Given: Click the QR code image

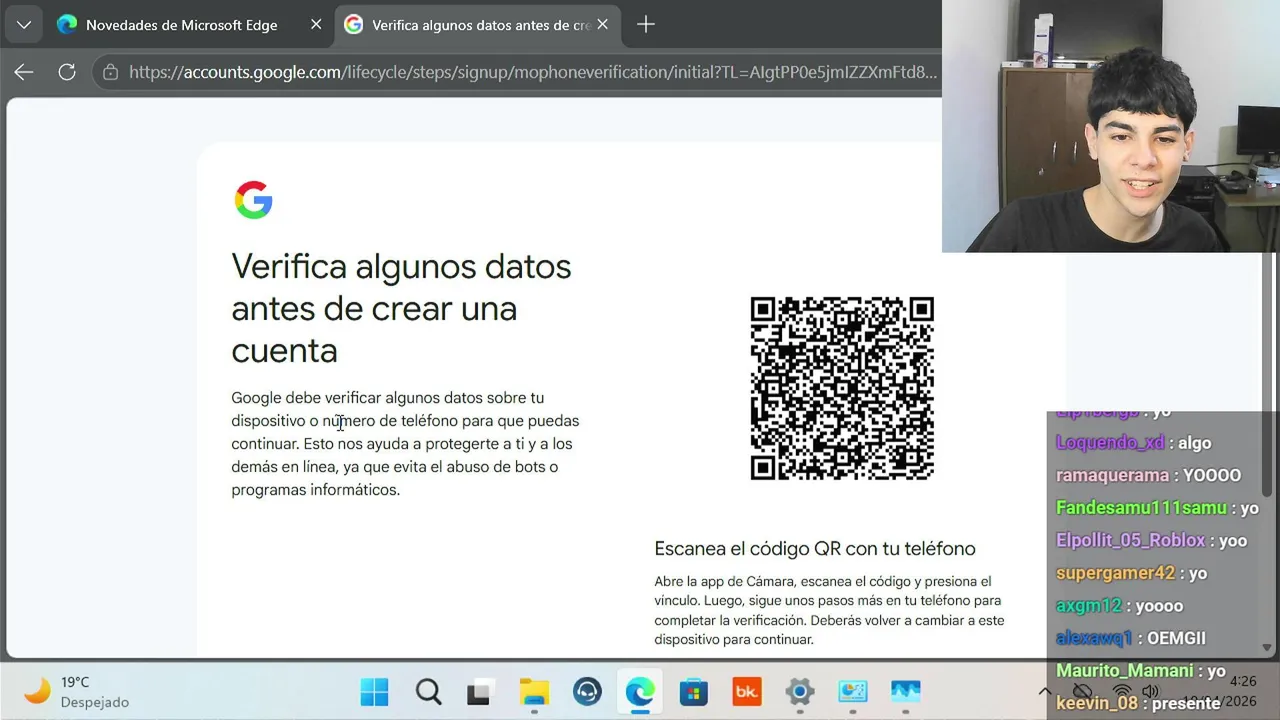Looking at the screenshot, I should pyautogui.click(x=842, y=388).
